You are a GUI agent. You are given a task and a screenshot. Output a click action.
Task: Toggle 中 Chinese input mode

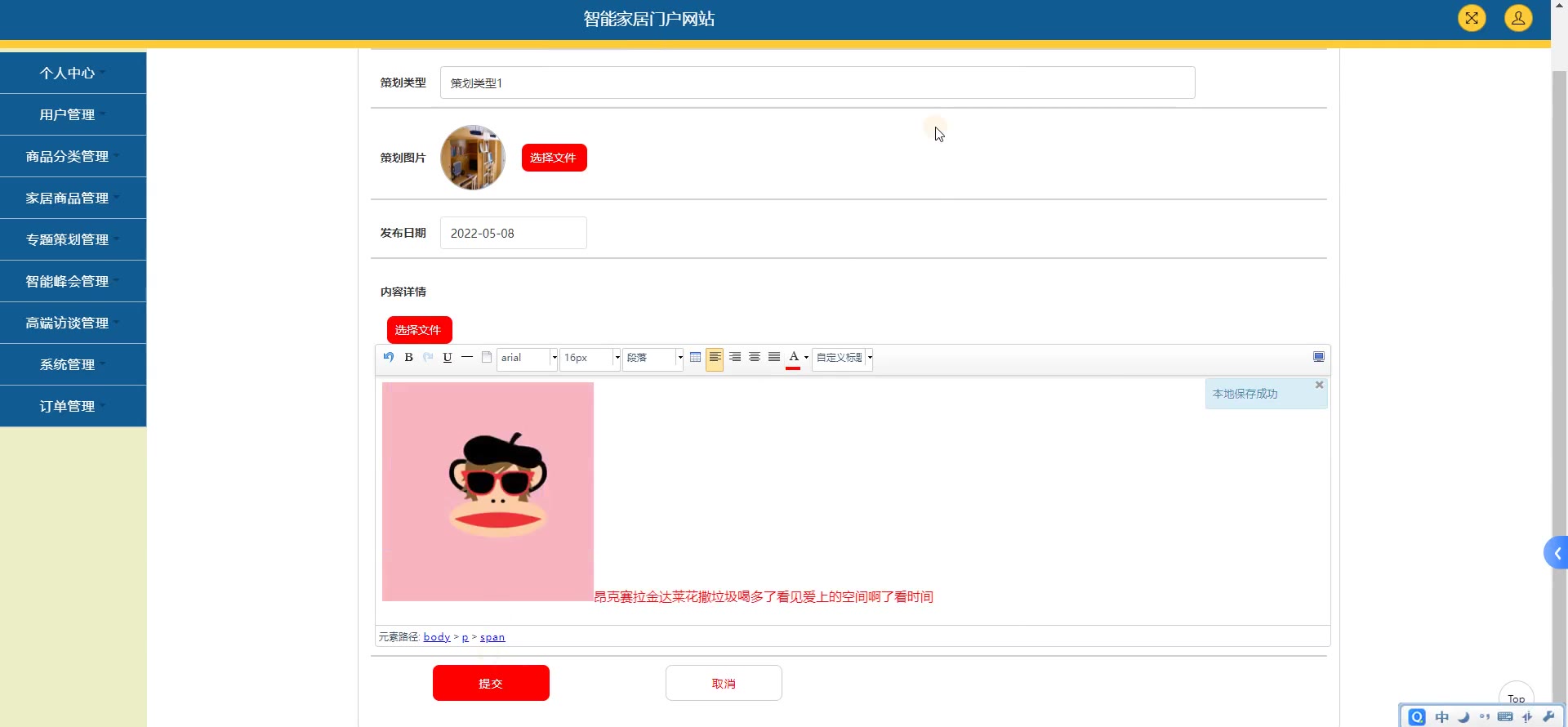[x=1442, y=716]
